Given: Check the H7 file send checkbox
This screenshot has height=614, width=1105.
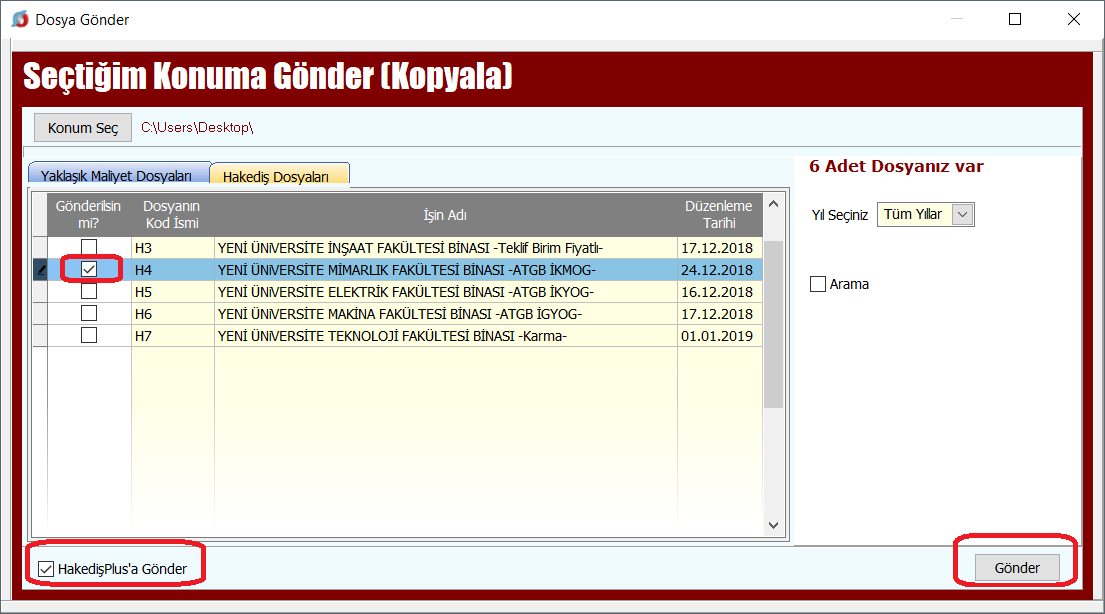Looking at the screenshot, I should [89, 336].
